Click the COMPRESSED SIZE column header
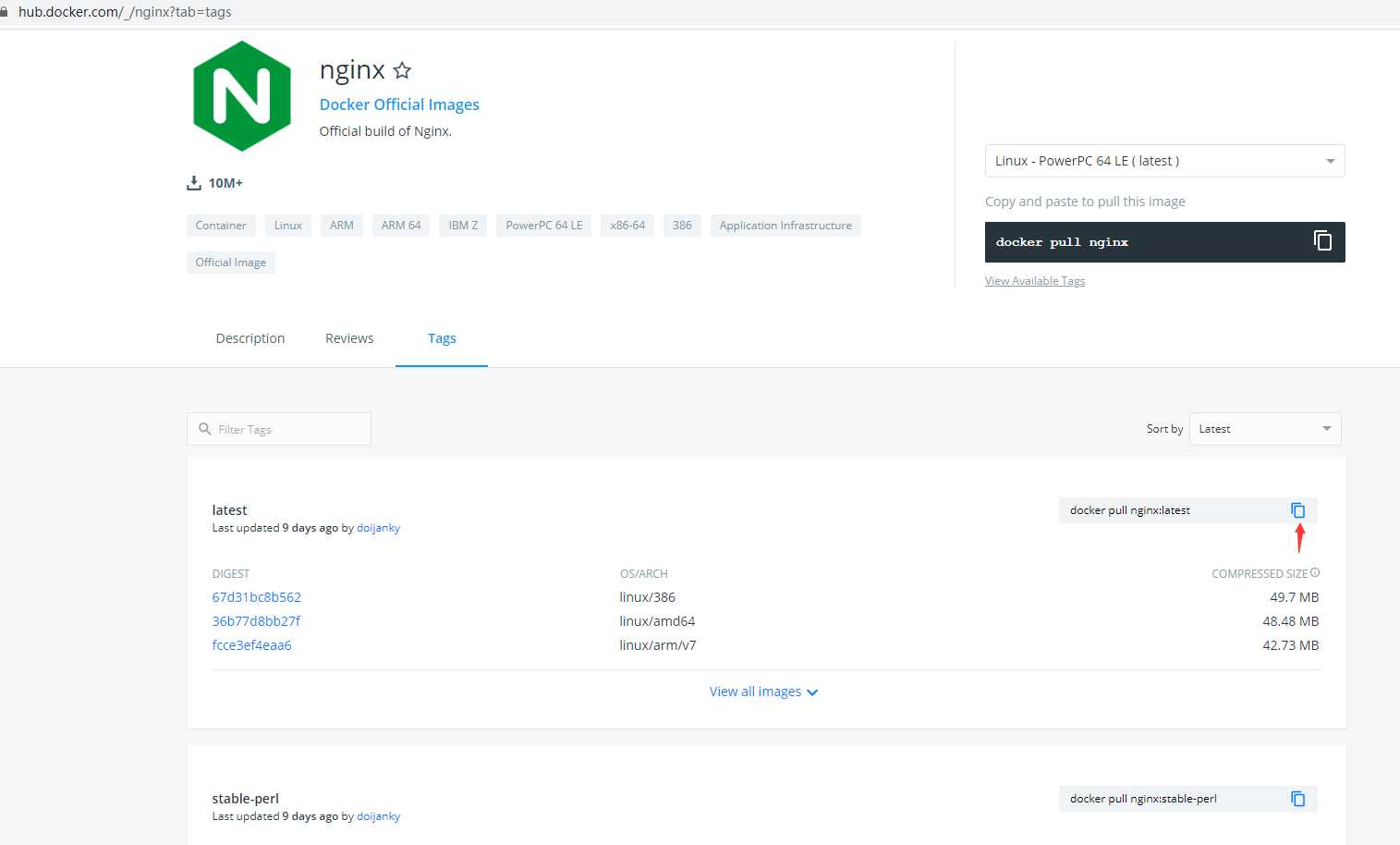 coord(1260,574)
